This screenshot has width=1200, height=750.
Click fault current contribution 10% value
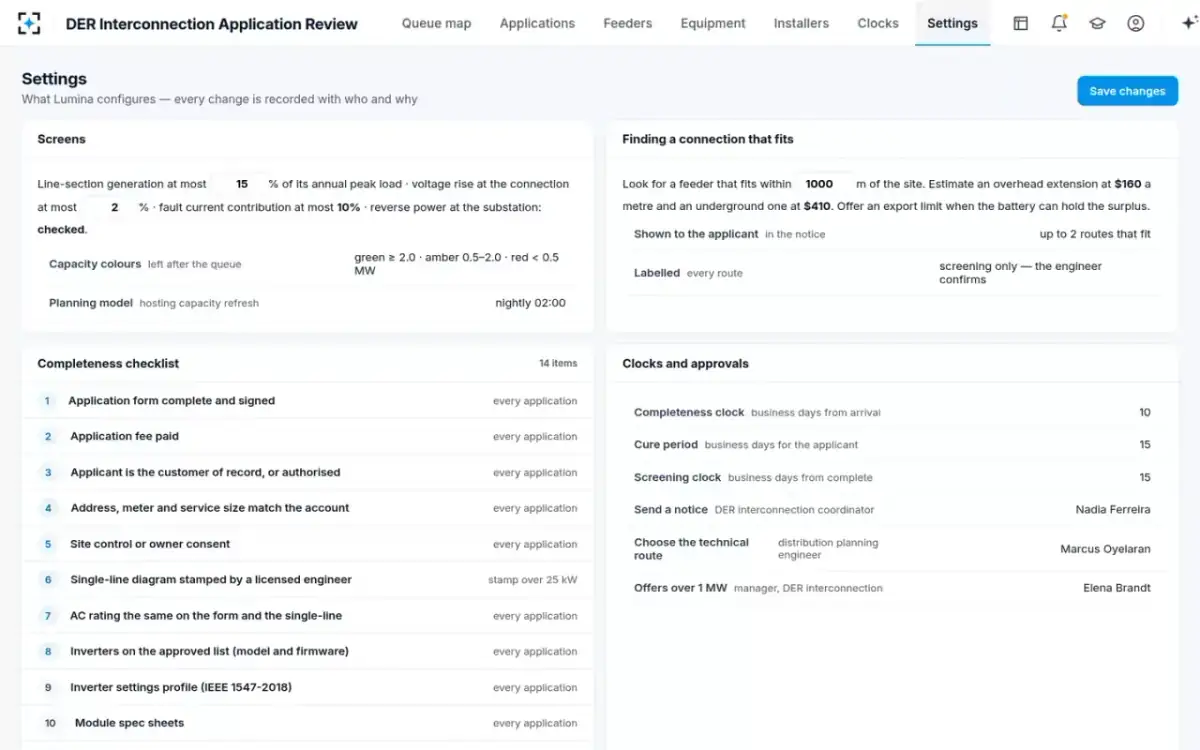point(348,207)
